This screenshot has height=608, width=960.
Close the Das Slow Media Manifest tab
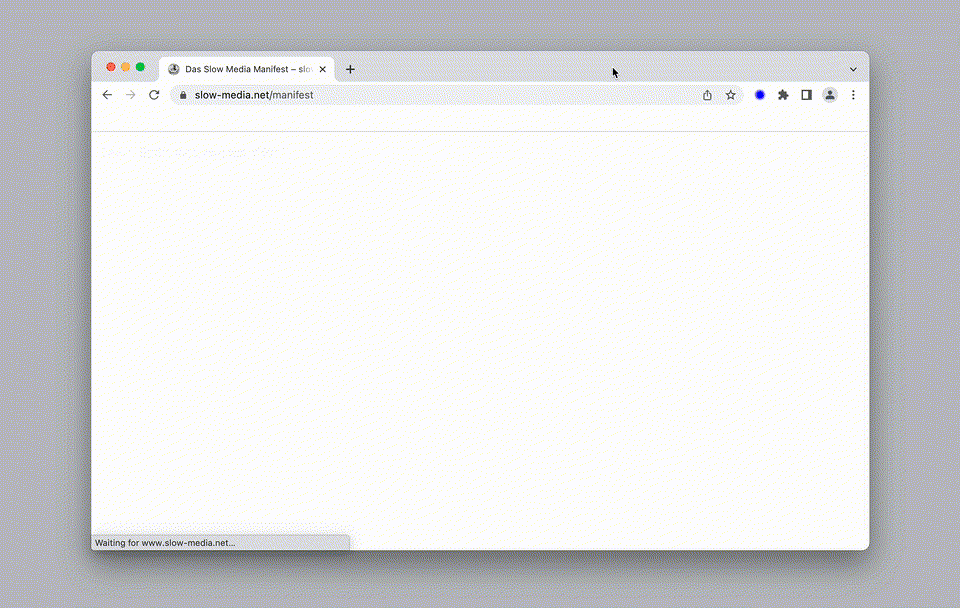[323, 69]
